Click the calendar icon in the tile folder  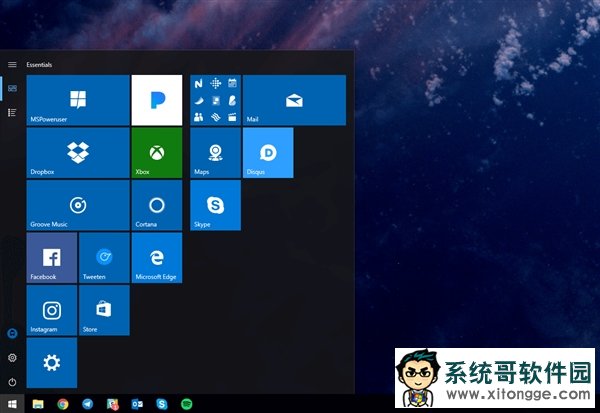[x=232, y=83]
